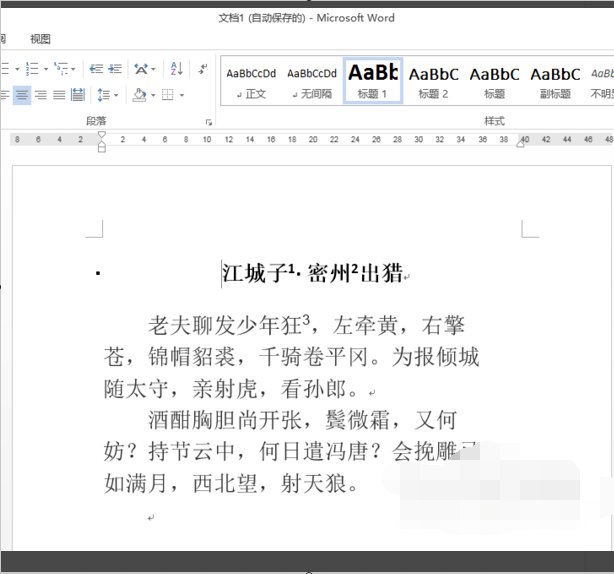The height and width of the screenshot is (574, 614).
Task: Decrease the paragraph indent
Action: 96,69
